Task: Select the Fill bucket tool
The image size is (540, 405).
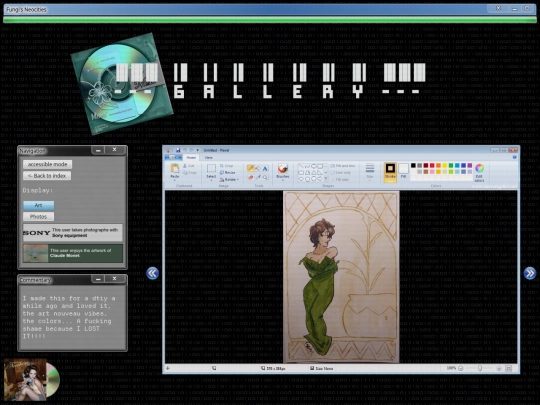Action: [x=258, y=168]
